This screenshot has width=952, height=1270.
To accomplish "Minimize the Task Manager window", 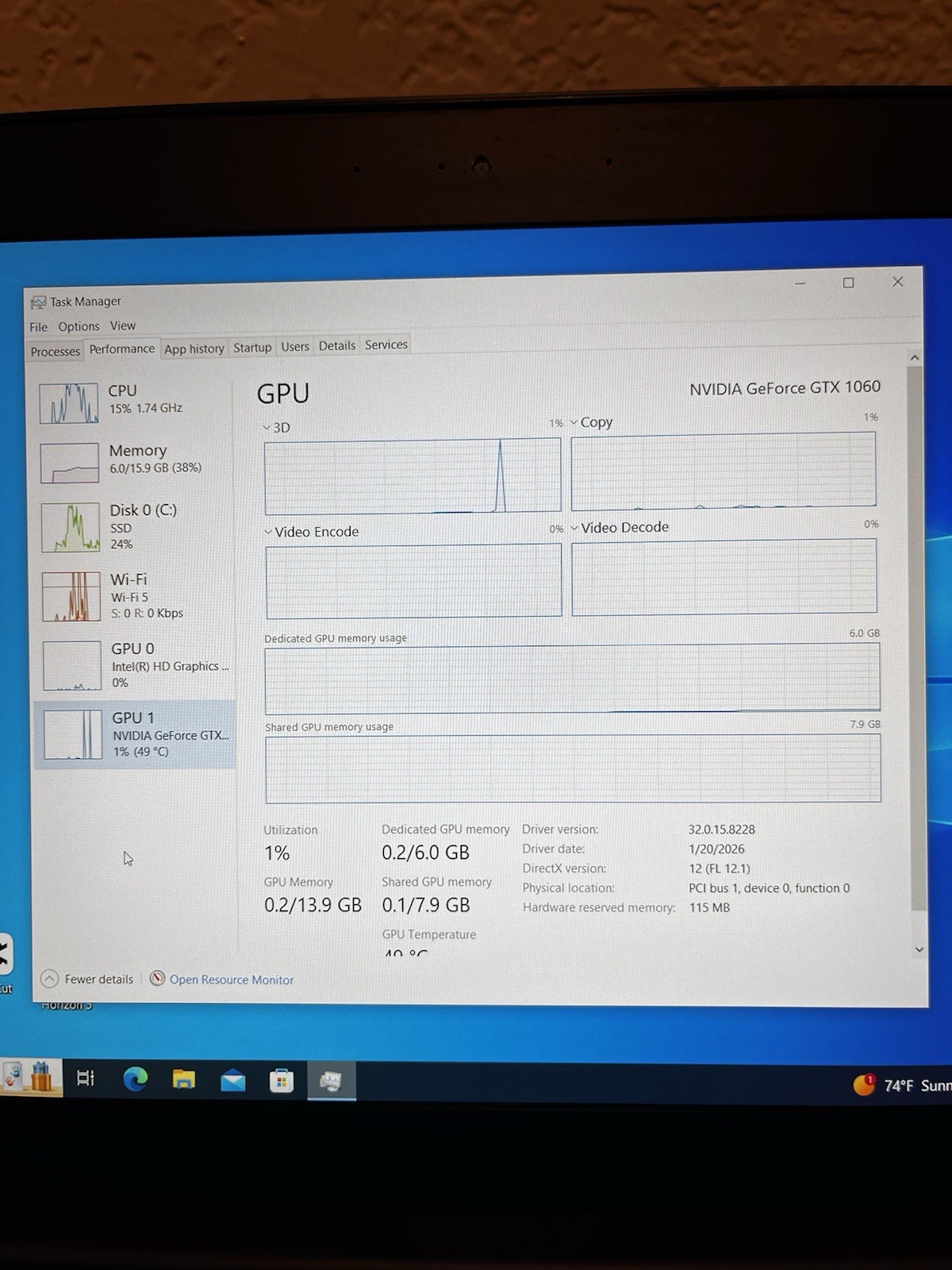I will [x=800, y=283].
